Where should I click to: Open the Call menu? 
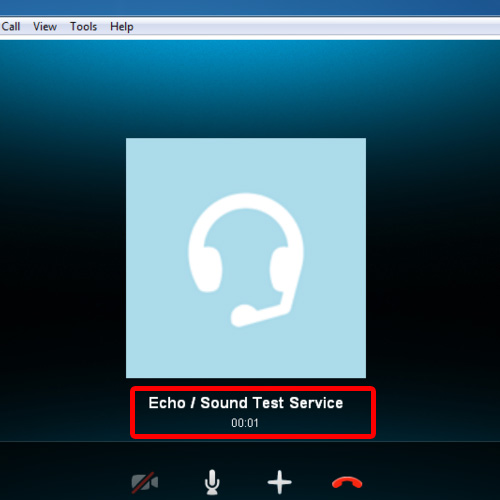tap(11, 26)
